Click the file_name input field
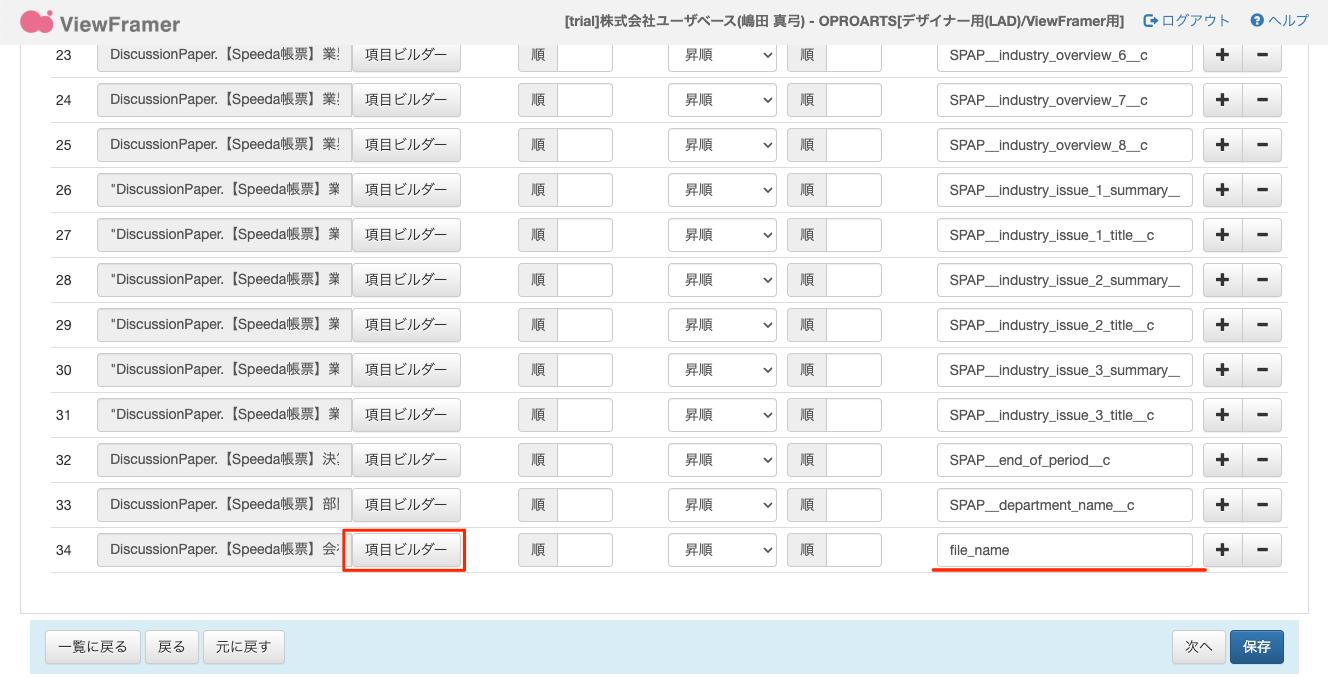The width and height of the screenshot is (1328, 678). [x=1064, y=550]
